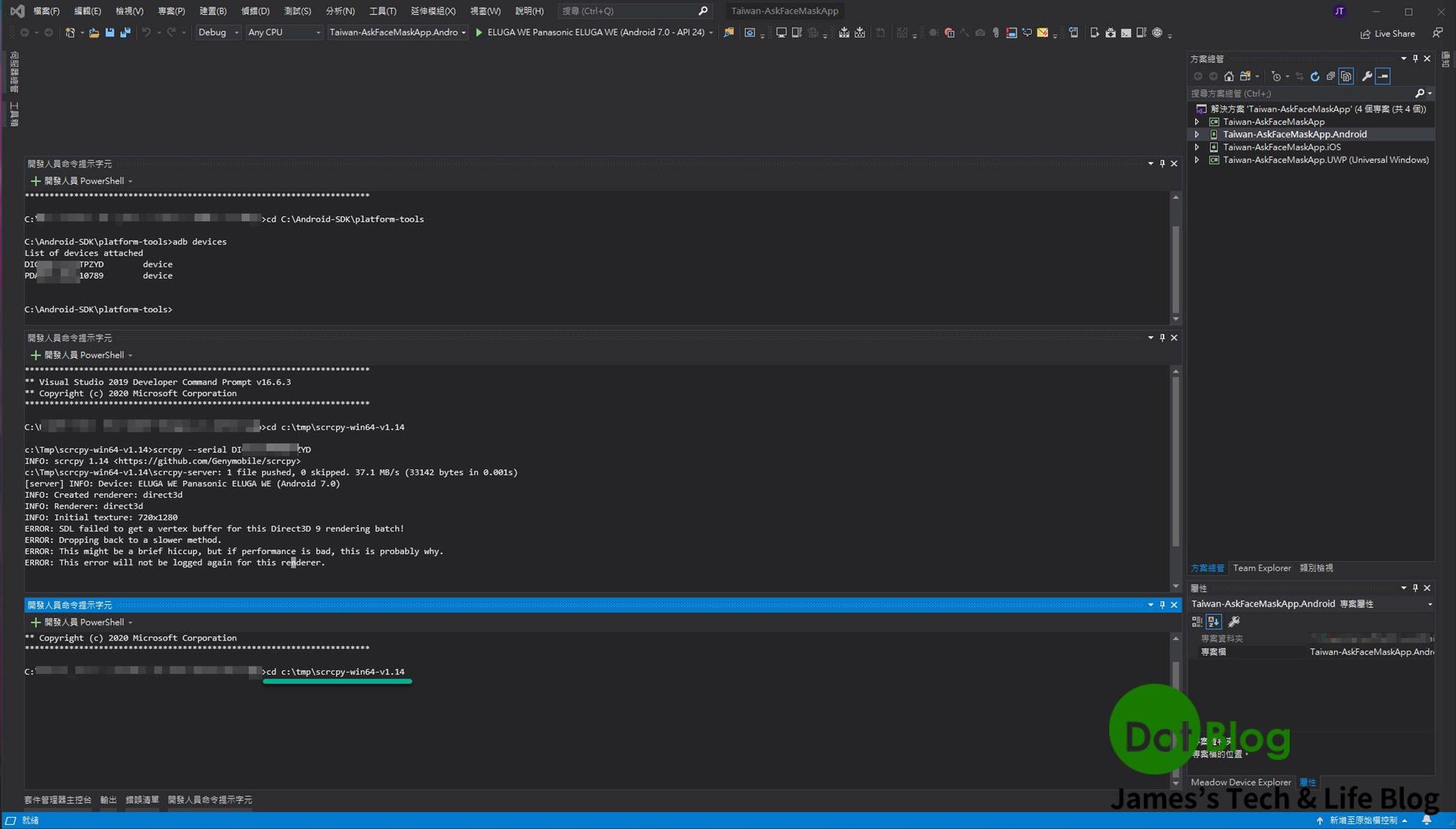This screenshot has height=829, width=1456.
Task: Switch to the 類別檢視 tab
Action: pos(1316,568)
